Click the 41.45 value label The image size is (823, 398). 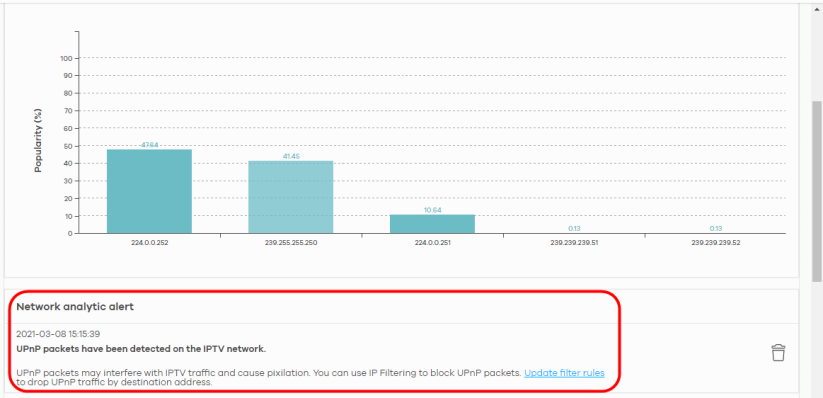point(291,156)
